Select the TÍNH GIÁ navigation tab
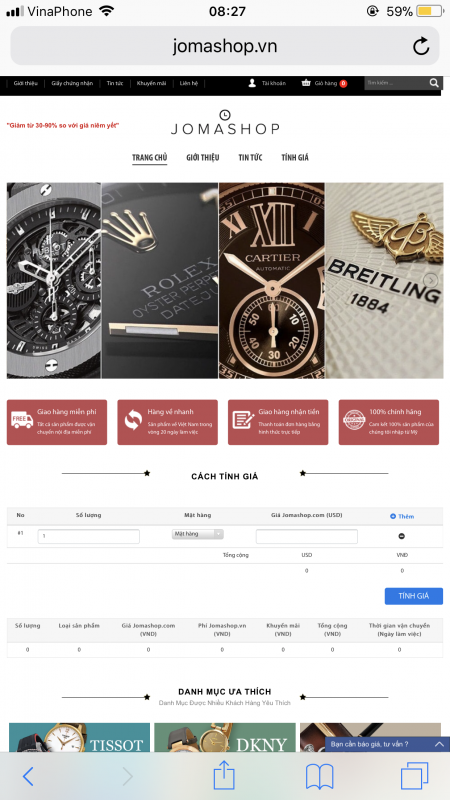This screenshot has height=800, width=450. pos(295,157)
